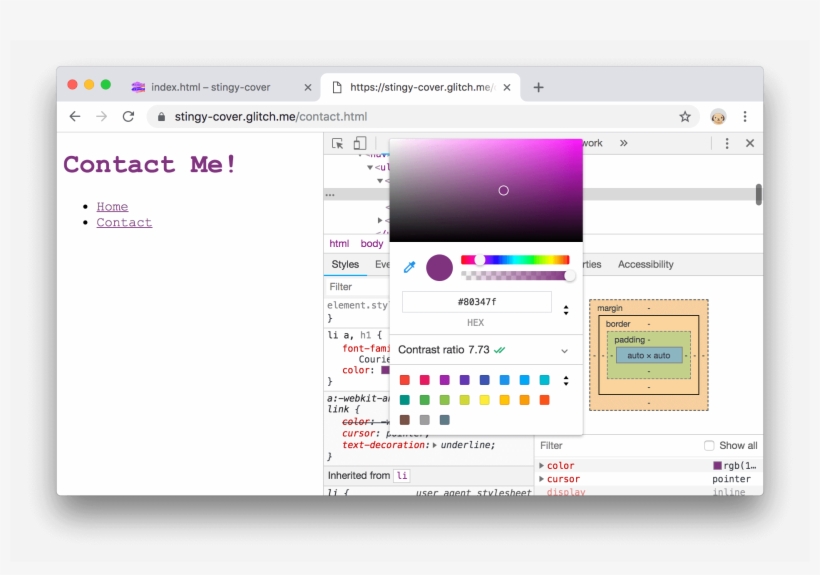Open the Styles tab
The width and height of the screenshot is (820, 575).
coord(345,264)
